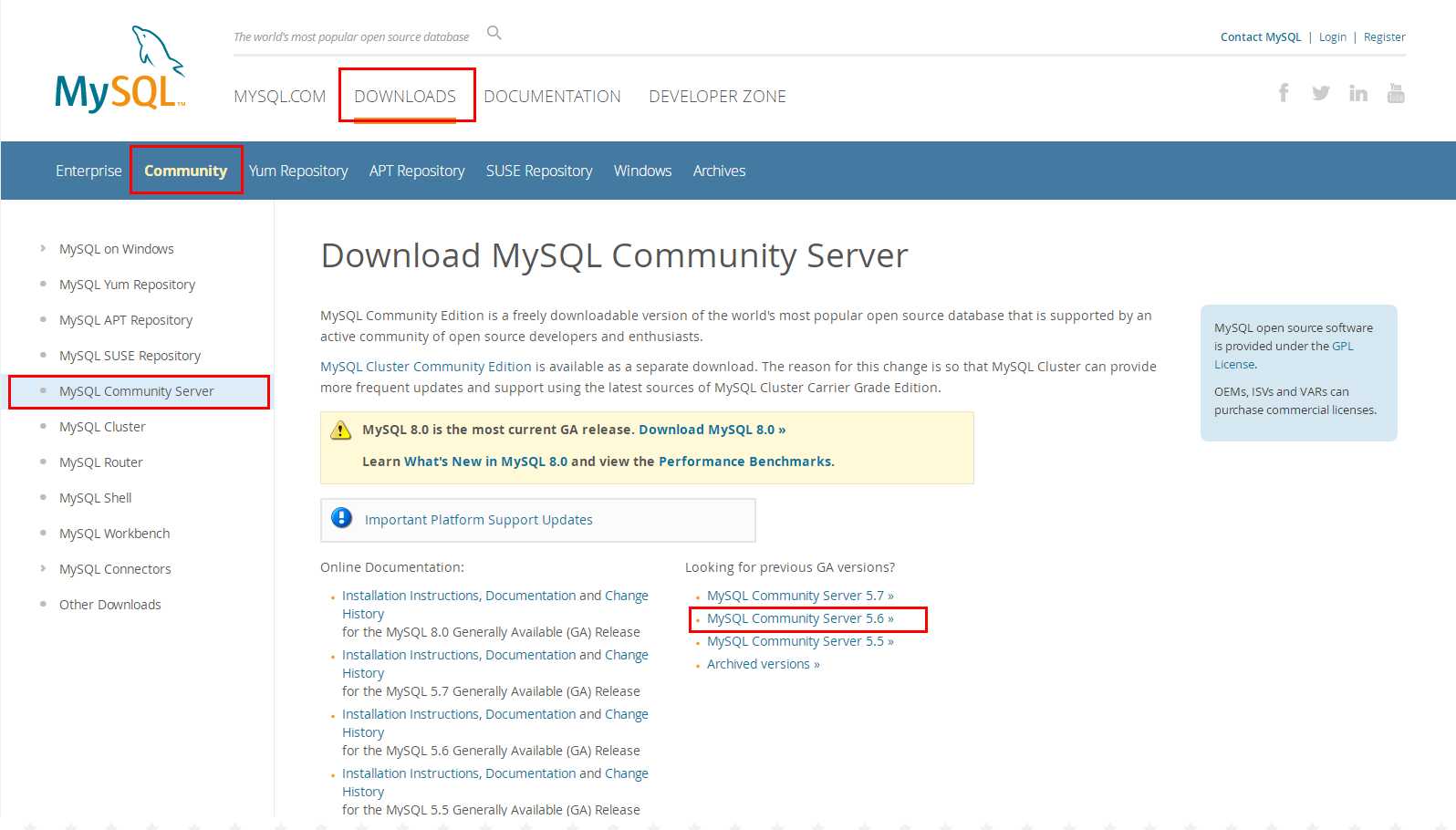Open MySQL Cluster Community Edition link
Screen dimensions: 1456x830
pos(425,367)
